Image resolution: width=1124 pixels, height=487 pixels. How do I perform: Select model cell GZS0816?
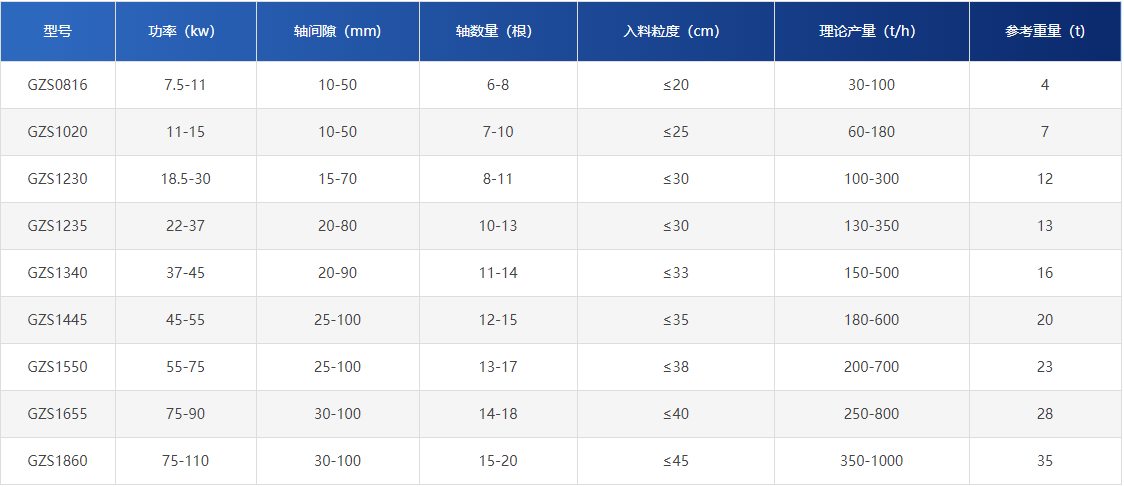(58, 85)
